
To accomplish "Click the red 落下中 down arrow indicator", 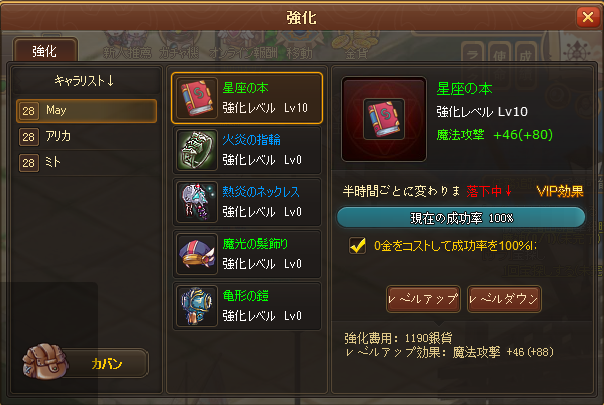I will tap(508, 190).
